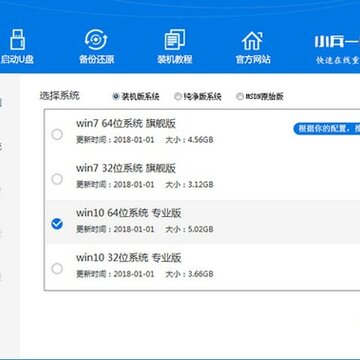
Task: Open the 官方网站 home icon
Action: coord(252,41)
